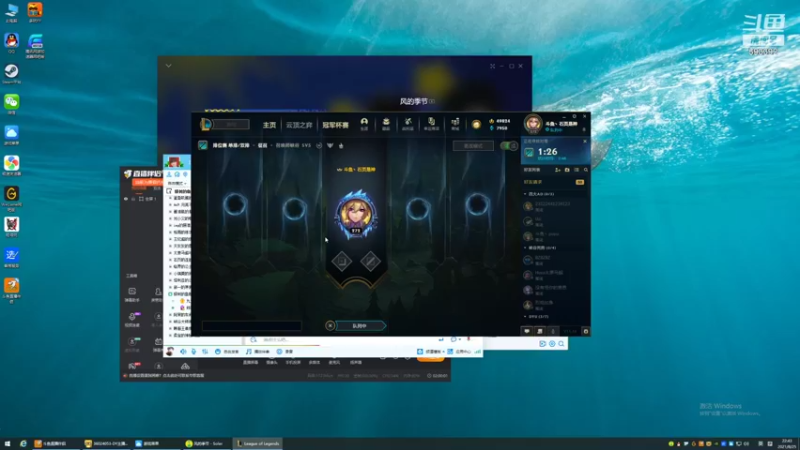Open the chat bubble icon at social panel bottom

[527, 331]
